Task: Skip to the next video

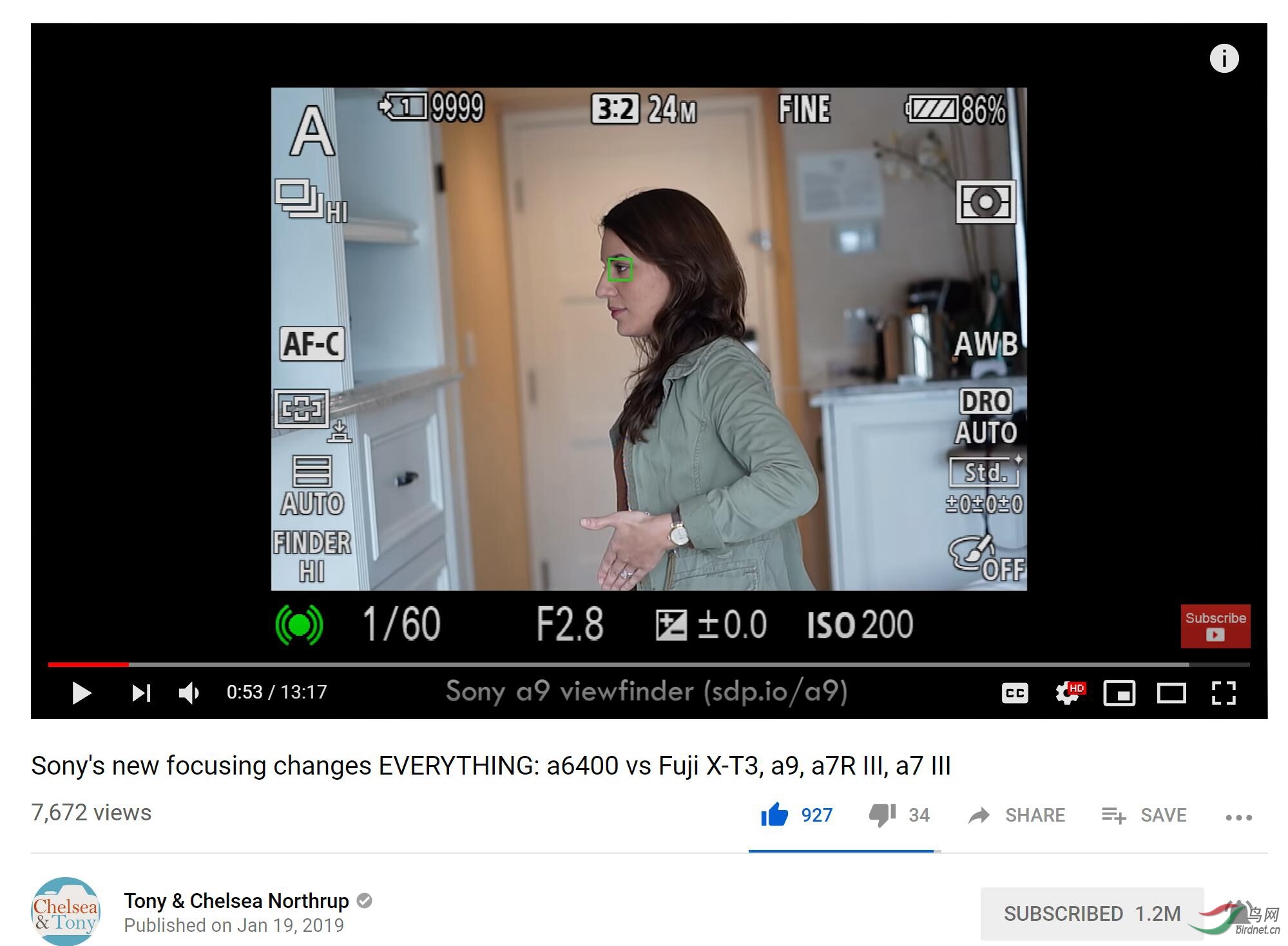Action: tap(141, 693)
